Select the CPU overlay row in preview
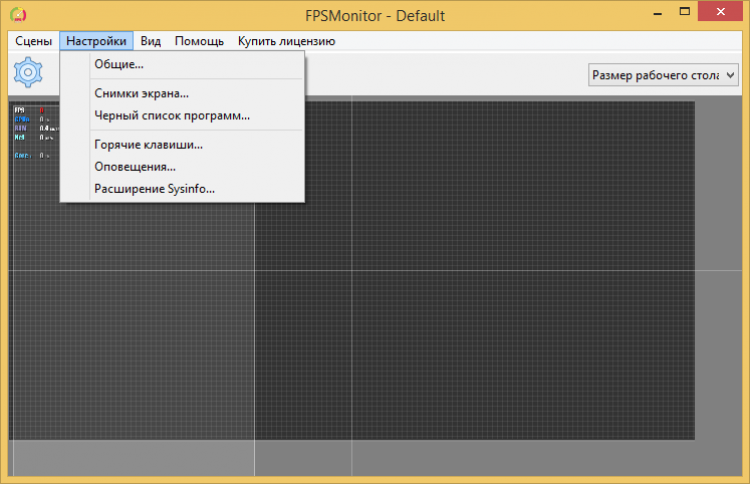The image size is (750, 484). pyautogui.click(x=32, y=119)
